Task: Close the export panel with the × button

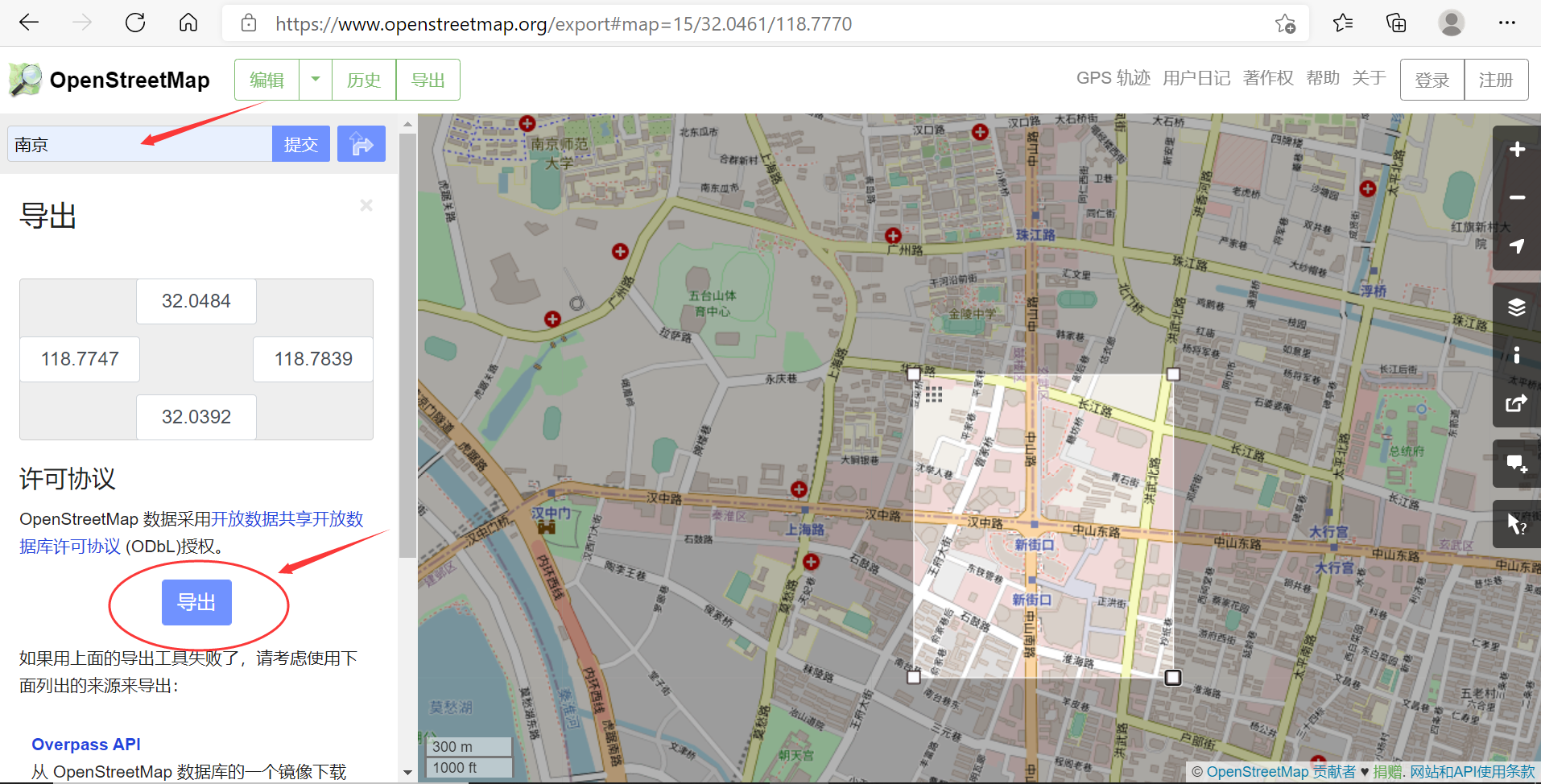Action: [x=366, y=205]
